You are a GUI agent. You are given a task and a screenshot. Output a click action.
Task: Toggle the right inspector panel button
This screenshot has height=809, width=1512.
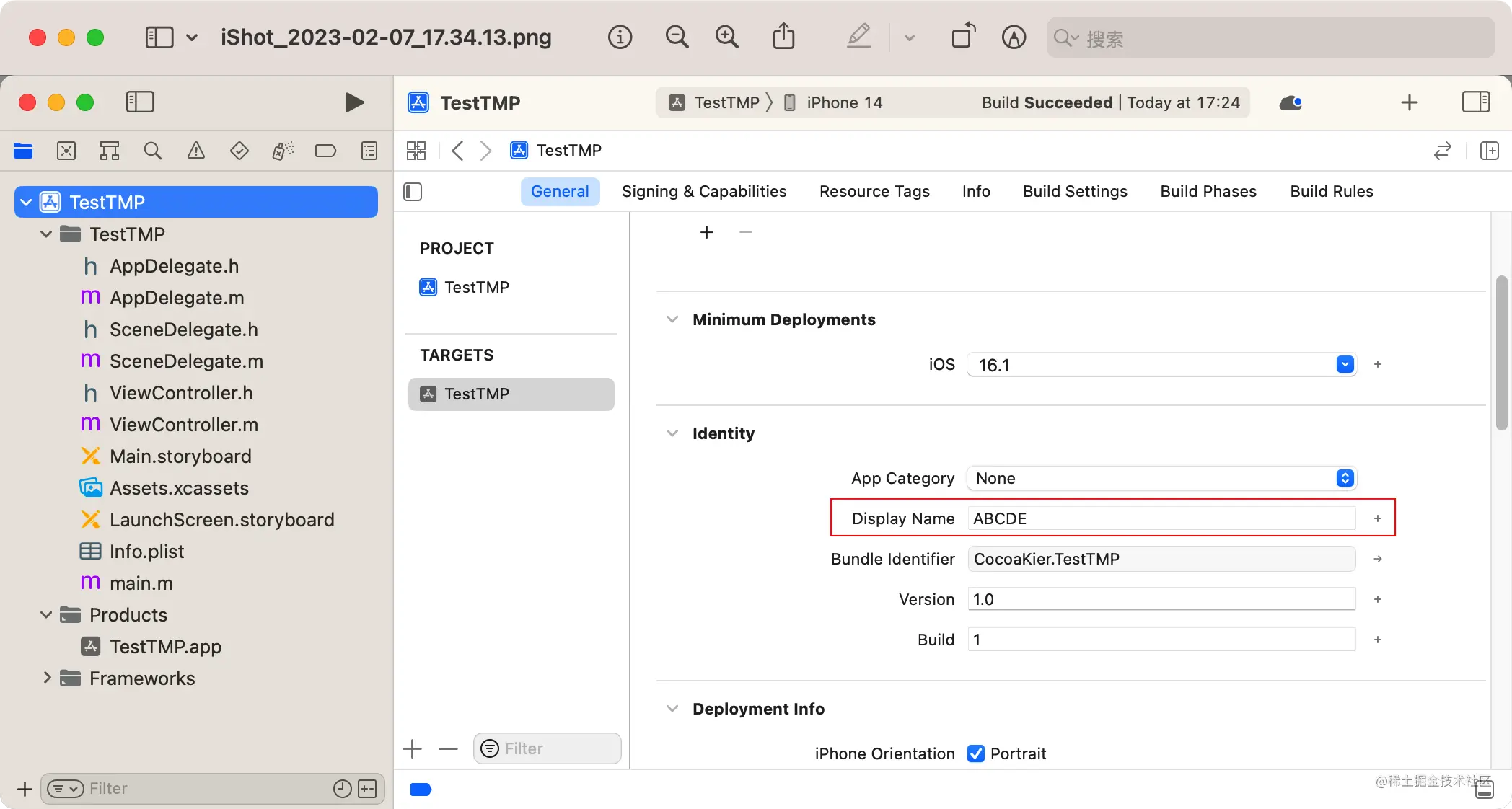point(1475,102)
